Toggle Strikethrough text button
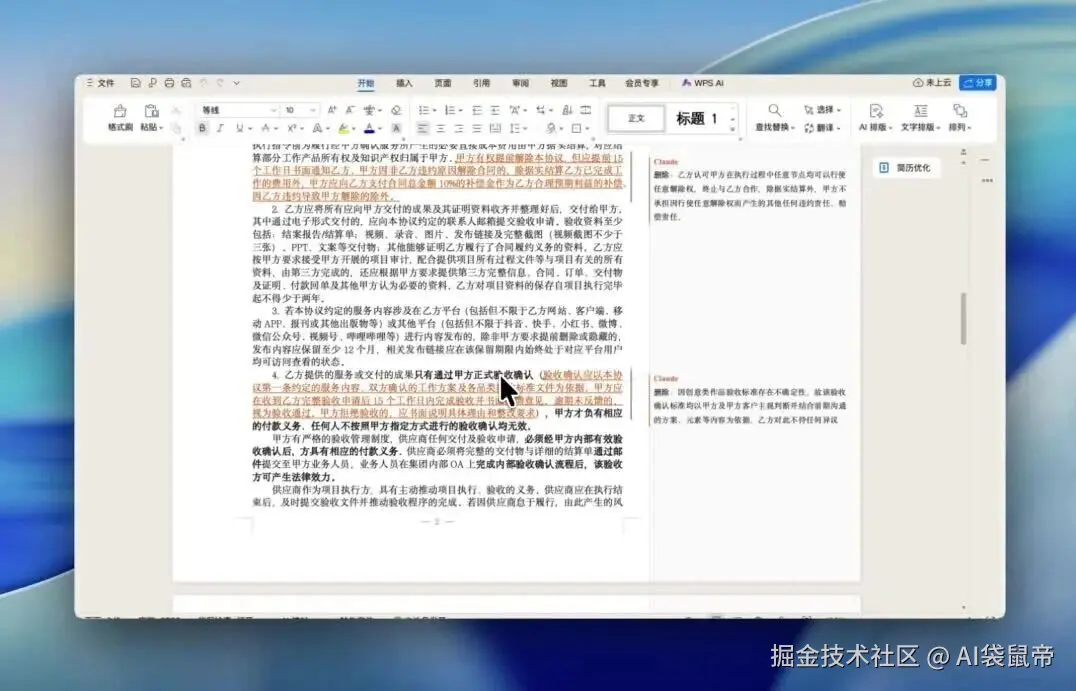 pos(266,128)
